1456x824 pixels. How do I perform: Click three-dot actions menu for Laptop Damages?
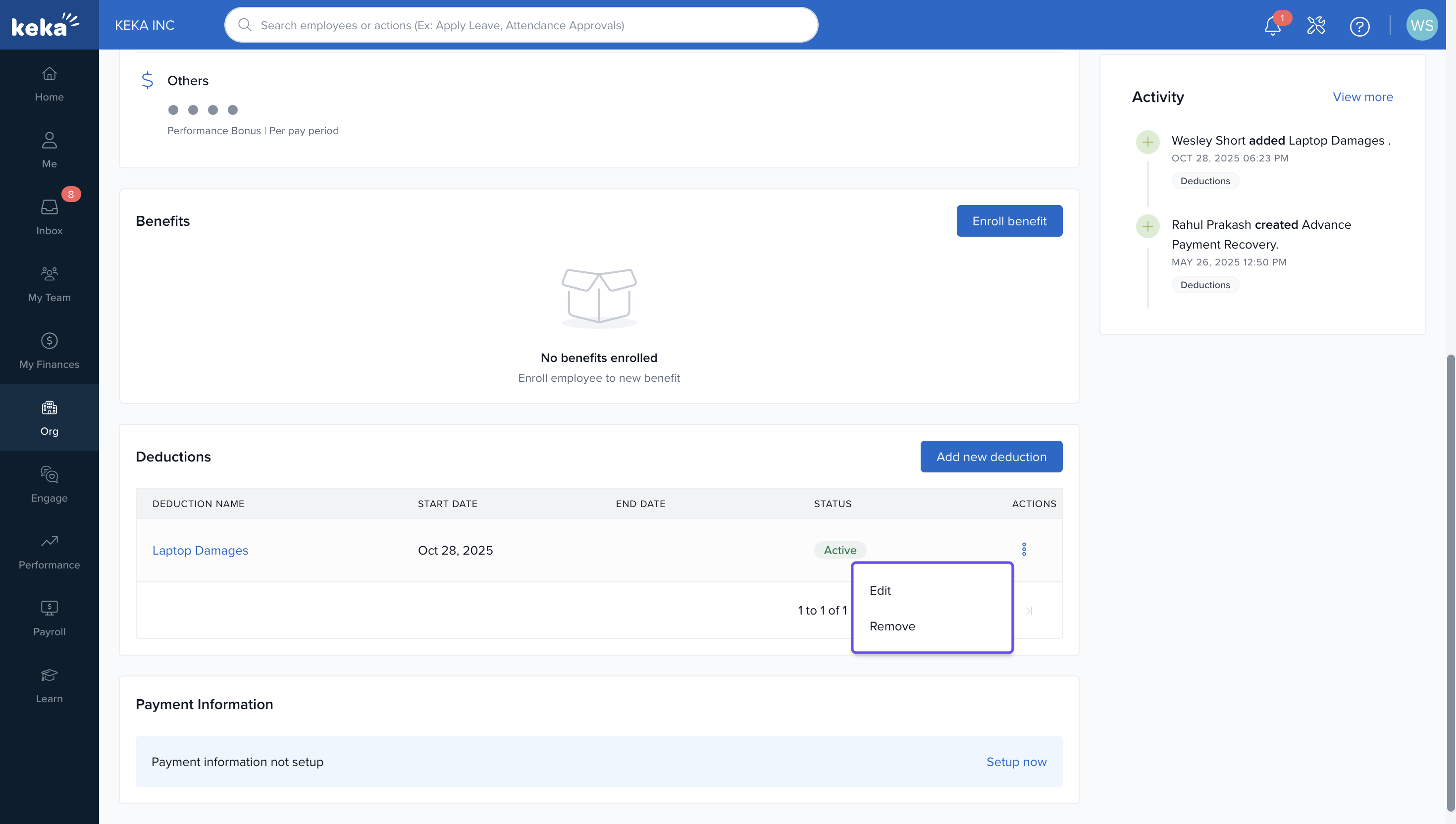(1024, 550)
